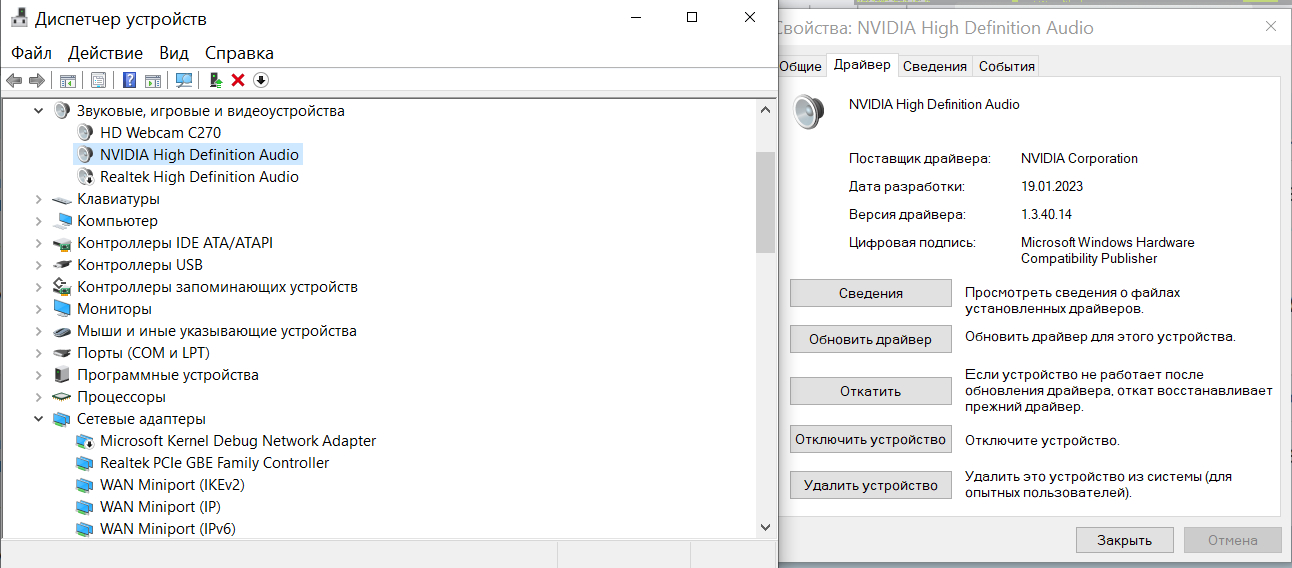Click the black down-arrow disable device icon
Screen dimensions: 1292x568
coord(261,80)
